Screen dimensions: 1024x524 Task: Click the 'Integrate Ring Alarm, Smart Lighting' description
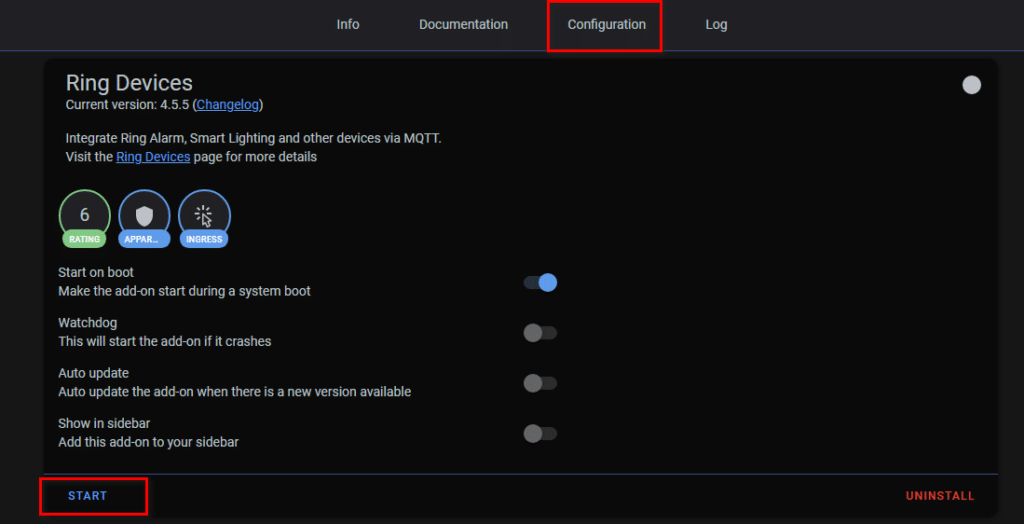click(x=253, y=139)
